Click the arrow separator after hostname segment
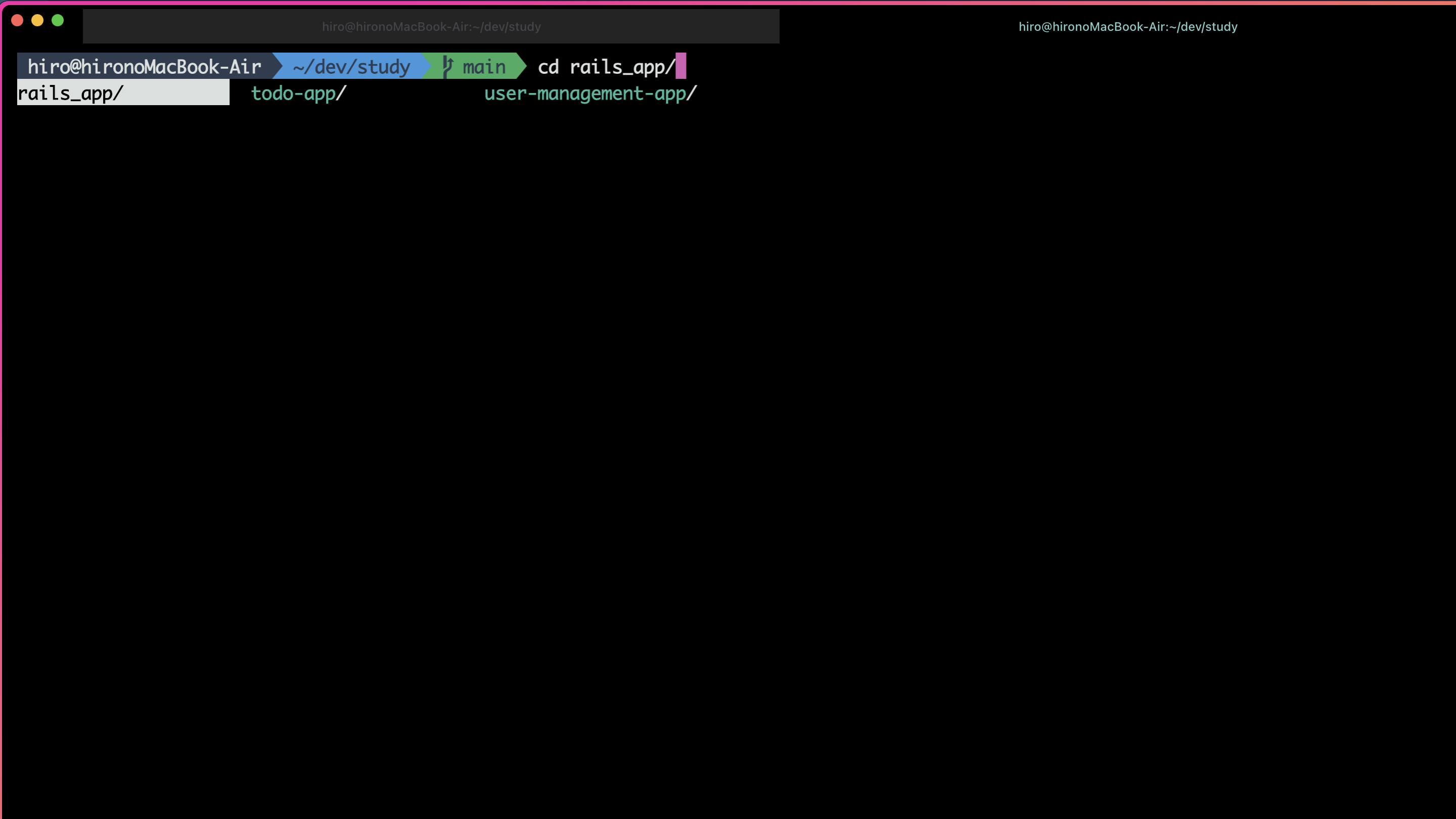Screen dimensions: 1456x819 pyautogui.click(x=278, y=66)
